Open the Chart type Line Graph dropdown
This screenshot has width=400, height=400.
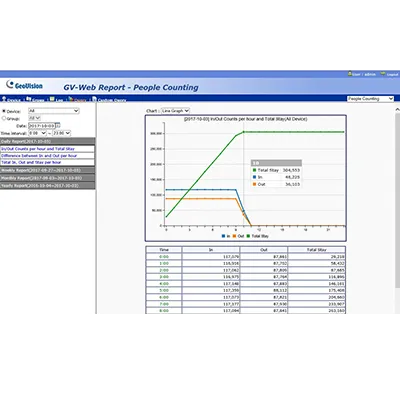175,111
